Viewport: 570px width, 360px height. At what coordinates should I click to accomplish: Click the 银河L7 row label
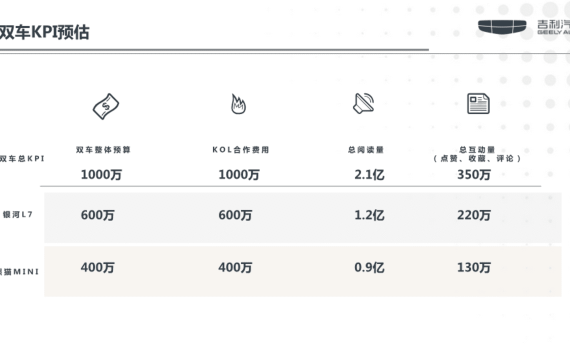point(18,215)
